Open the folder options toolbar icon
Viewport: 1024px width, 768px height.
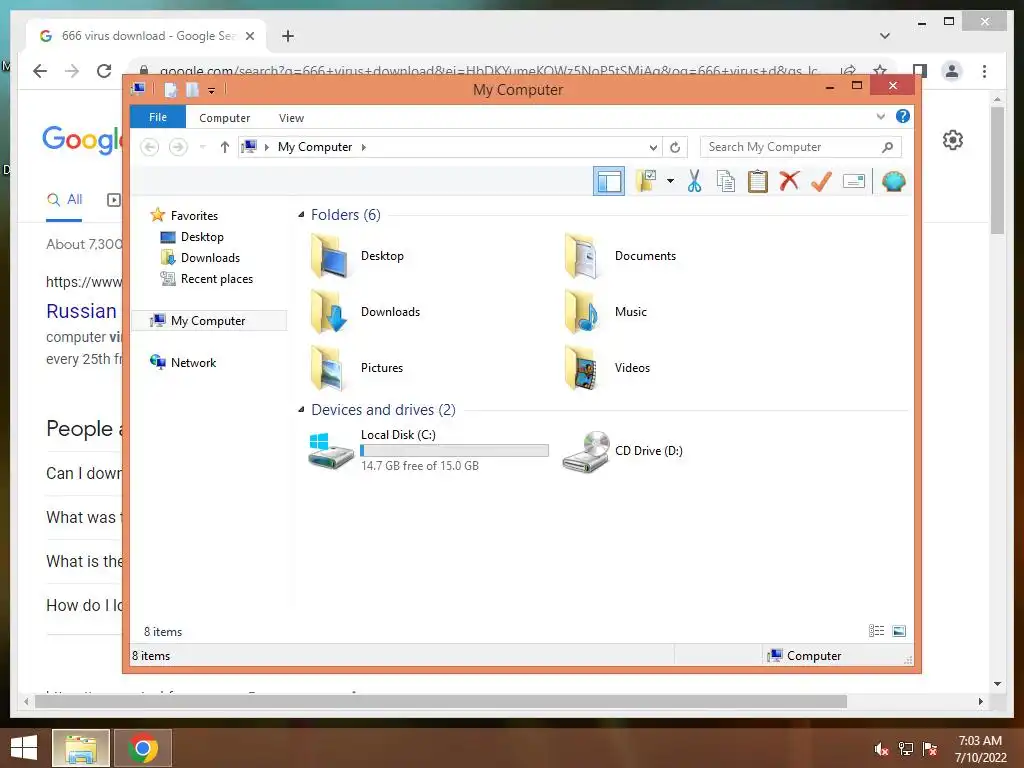(x=646, y=181)
